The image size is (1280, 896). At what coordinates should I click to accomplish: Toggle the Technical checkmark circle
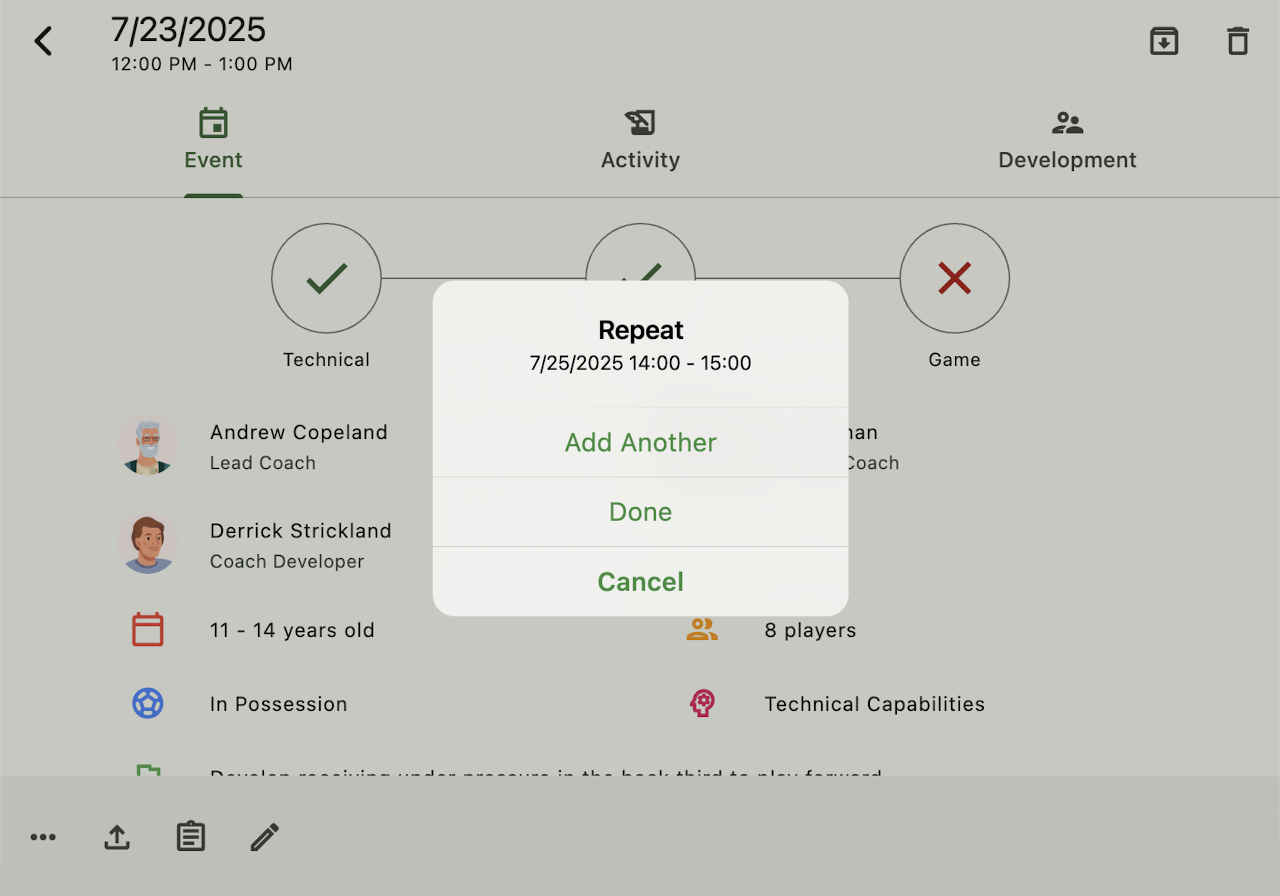point(326,278)
